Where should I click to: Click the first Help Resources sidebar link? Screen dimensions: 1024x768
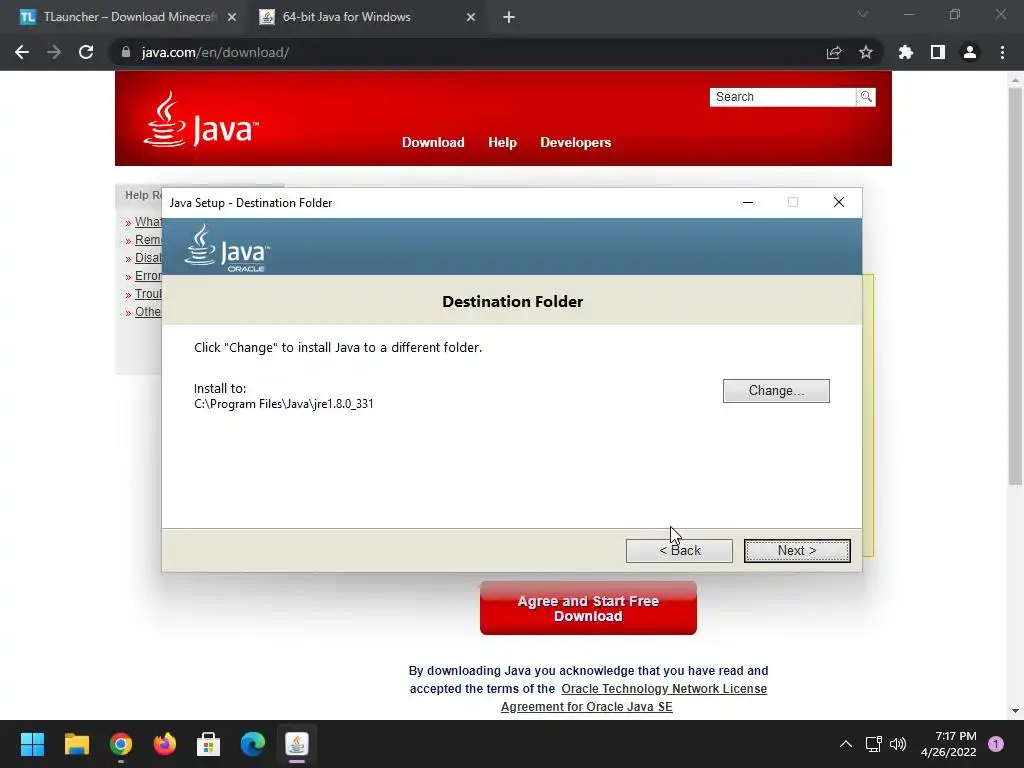(x=148, y=222)
